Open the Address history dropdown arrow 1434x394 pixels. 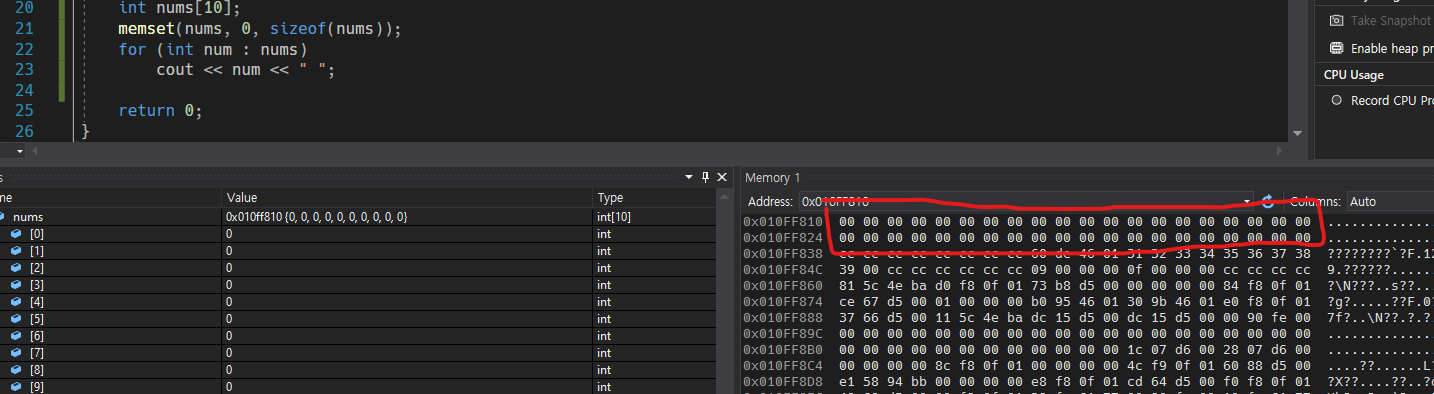click(x=1246, y=201)
